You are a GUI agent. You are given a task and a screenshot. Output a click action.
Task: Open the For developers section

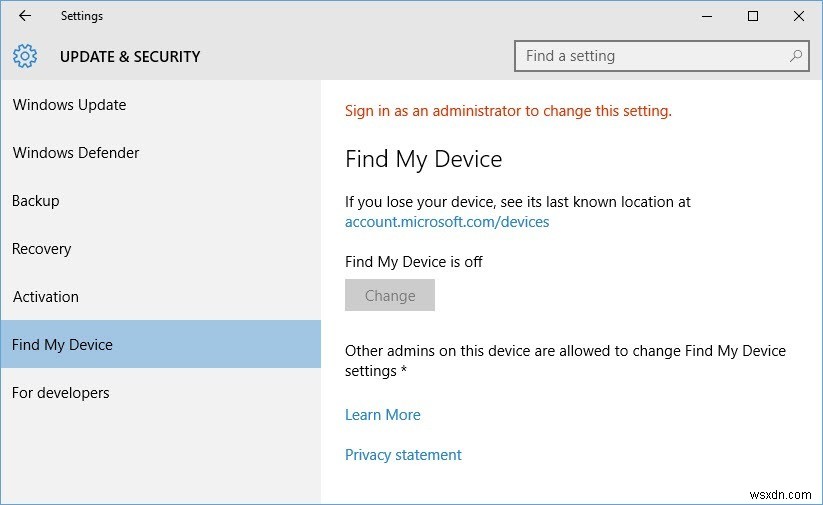click(61, 393)
